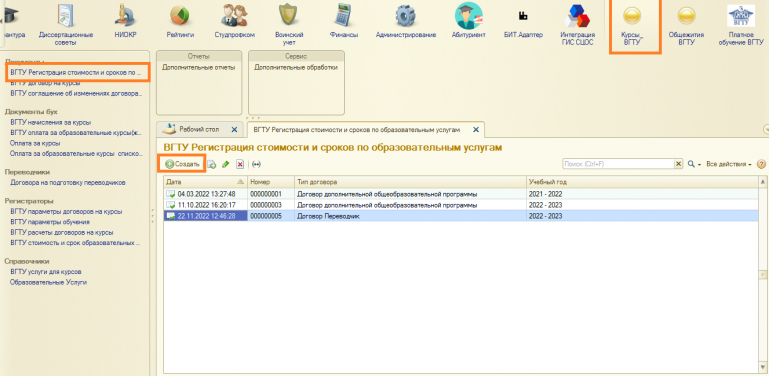Click the Создать button
Image resolution: width=769 pixels, height=376 pixels.
182,164
